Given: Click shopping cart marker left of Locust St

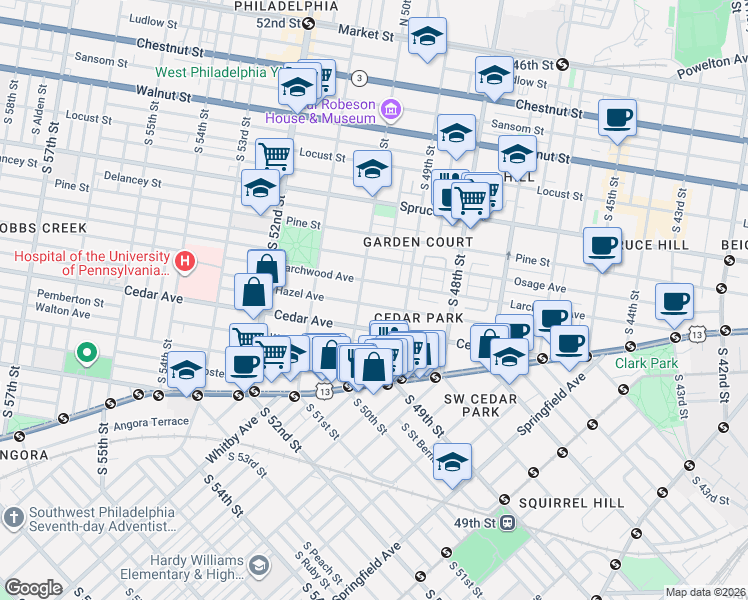Looking at the screenshot, I should (274, 155).
